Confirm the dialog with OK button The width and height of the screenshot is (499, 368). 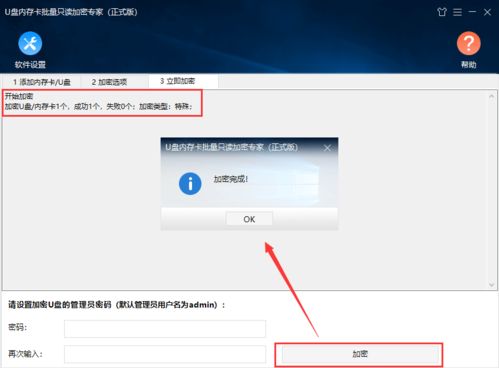(x=249, y=219)
